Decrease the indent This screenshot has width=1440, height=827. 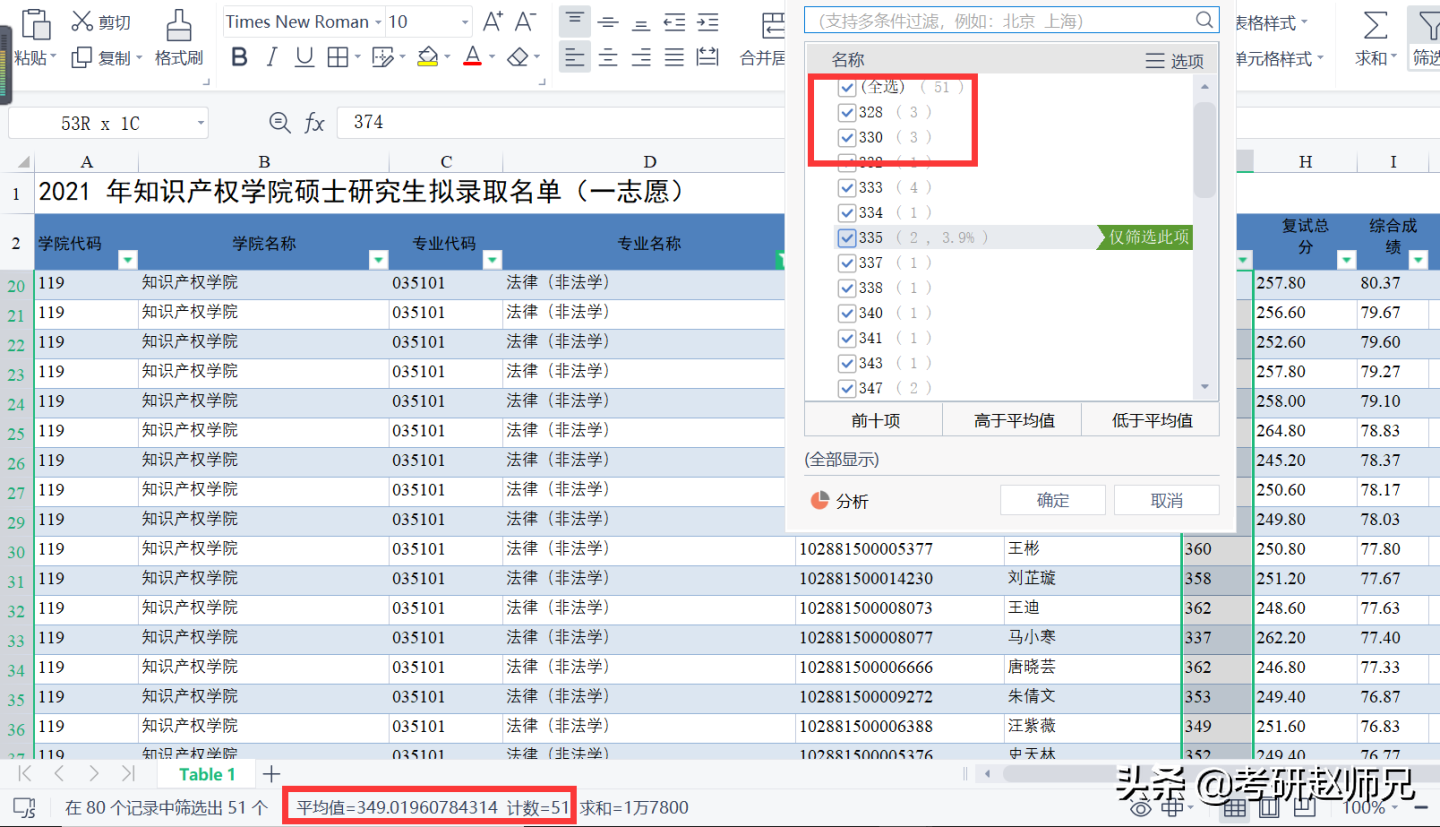675,21
